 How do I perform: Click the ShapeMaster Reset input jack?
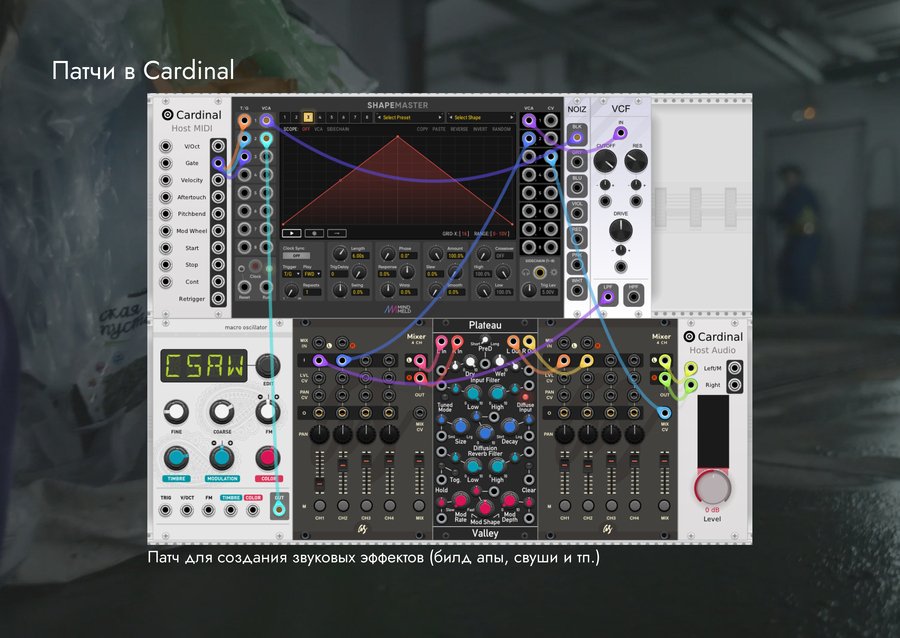245,286
